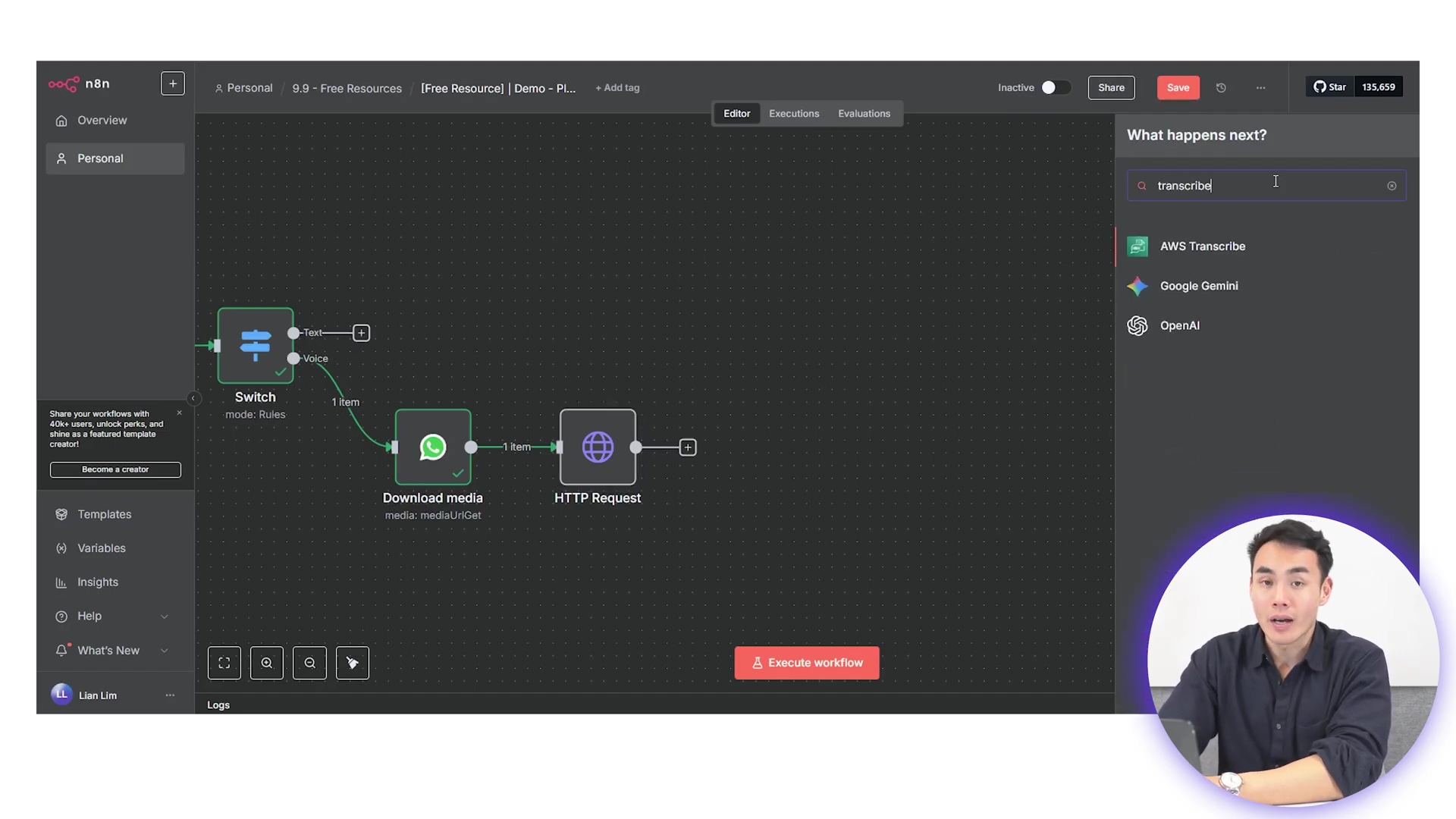Click the zoom in magnifier icon

click(x=267, y=663)
